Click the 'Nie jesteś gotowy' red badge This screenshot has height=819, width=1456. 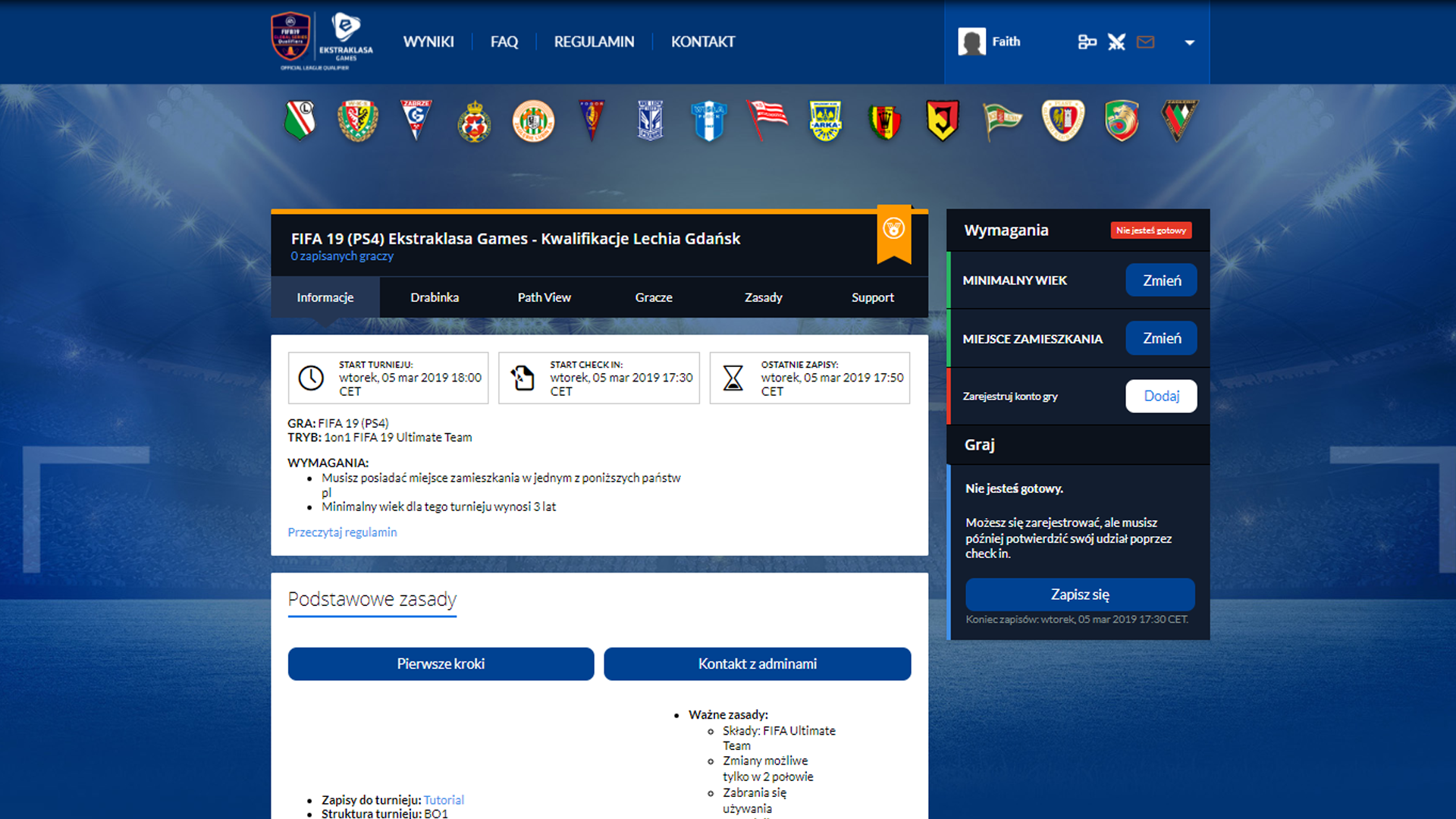1151,231
